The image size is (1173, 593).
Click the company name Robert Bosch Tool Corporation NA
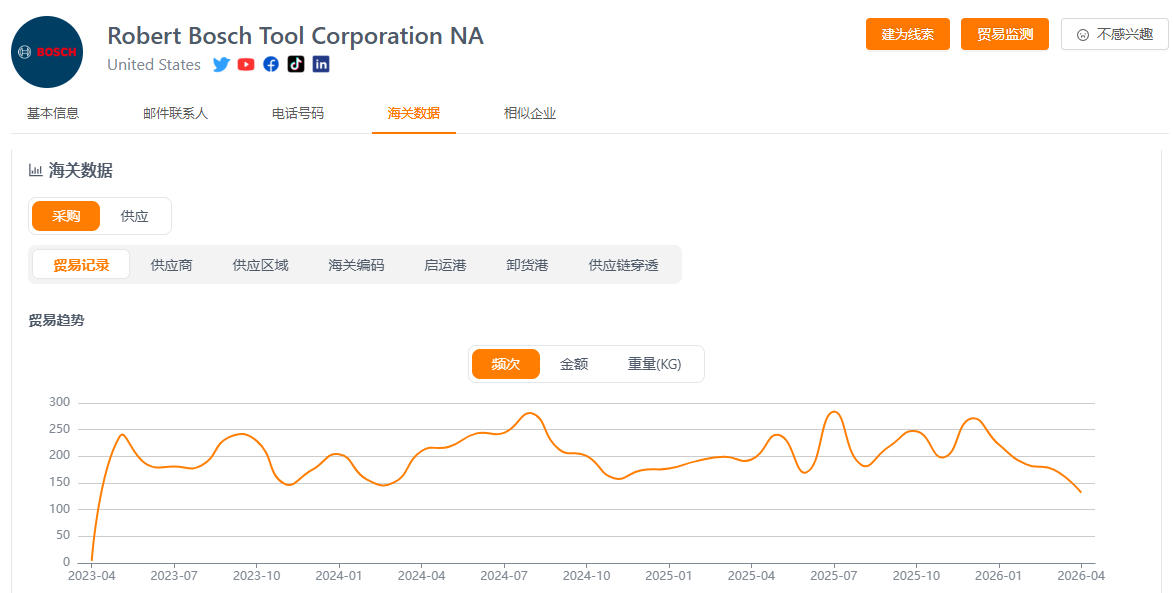click(295, 36)
